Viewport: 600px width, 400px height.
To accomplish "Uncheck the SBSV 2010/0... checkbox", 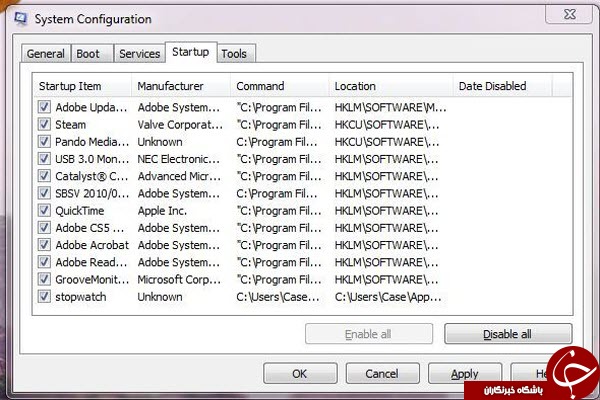I will [44, 193].
